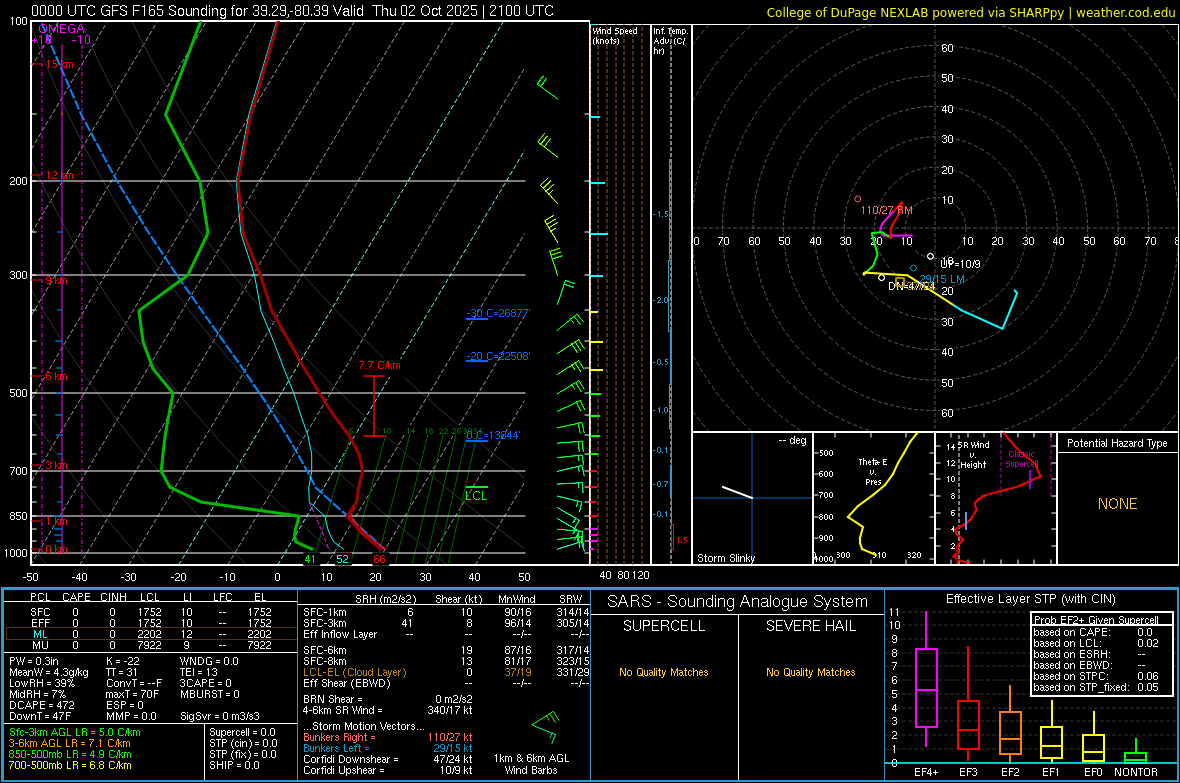Click the red Bunkers right-mover circle marker
1180x783 pixels.
point(858,199)
